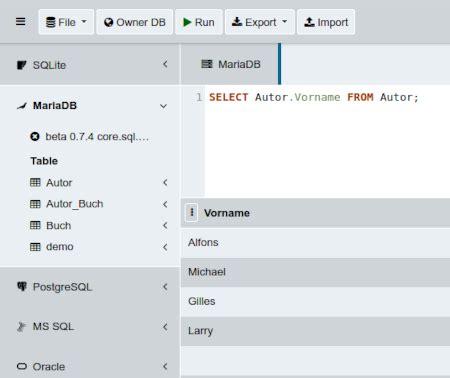Click the Export download icon

click(x=237, y=22)
